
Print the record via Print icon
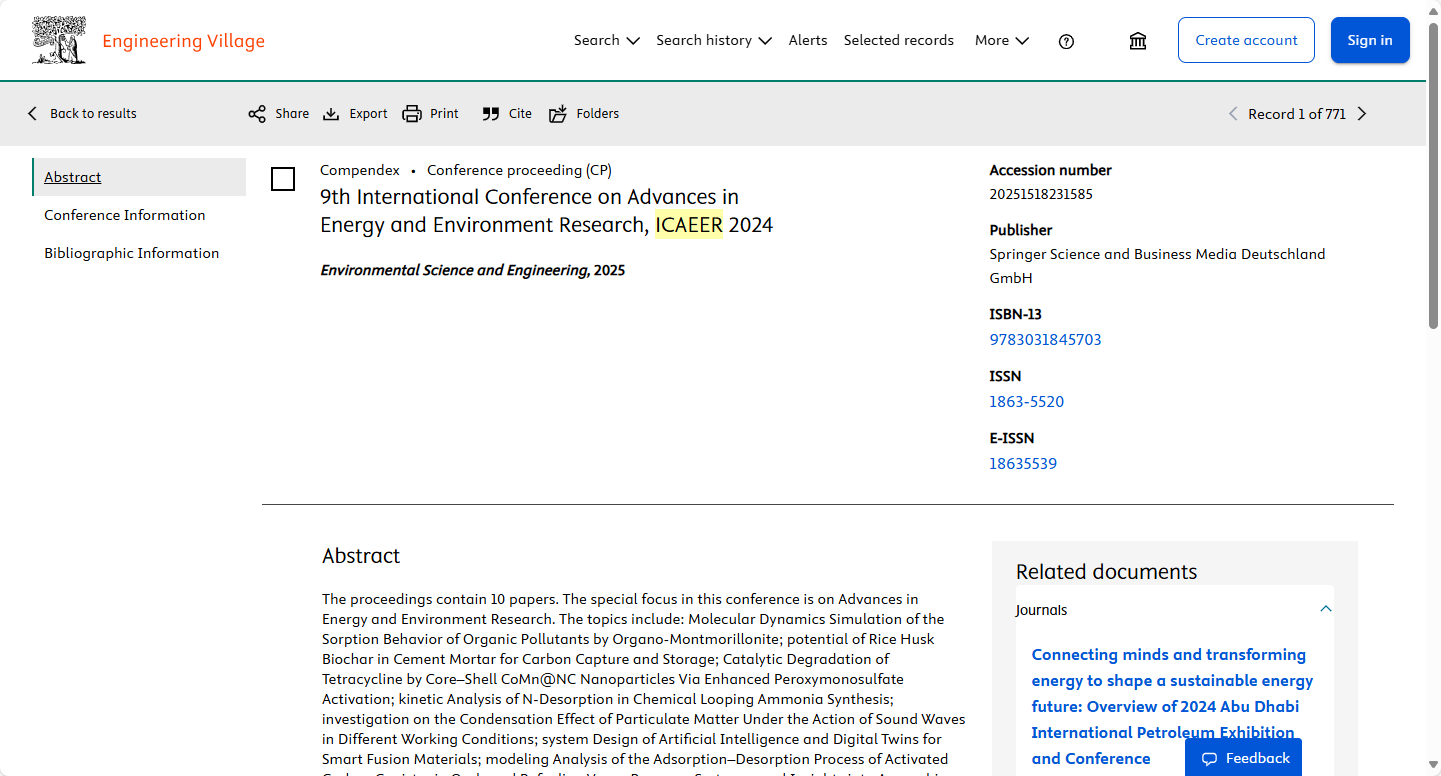[x=412, y=114]
